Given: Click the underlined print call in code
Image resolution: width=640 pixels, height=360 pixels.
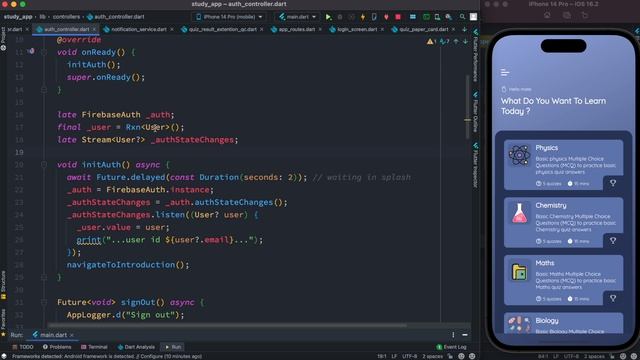Looking at the screenshot, I should (x=89, y=240).
